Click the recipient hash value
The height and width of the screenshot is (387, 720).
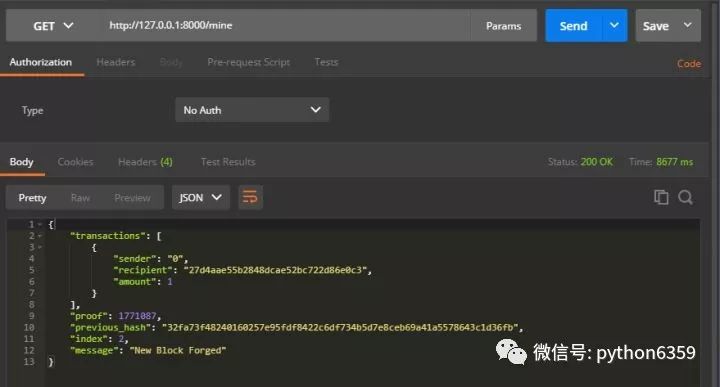tap(276, 270)
